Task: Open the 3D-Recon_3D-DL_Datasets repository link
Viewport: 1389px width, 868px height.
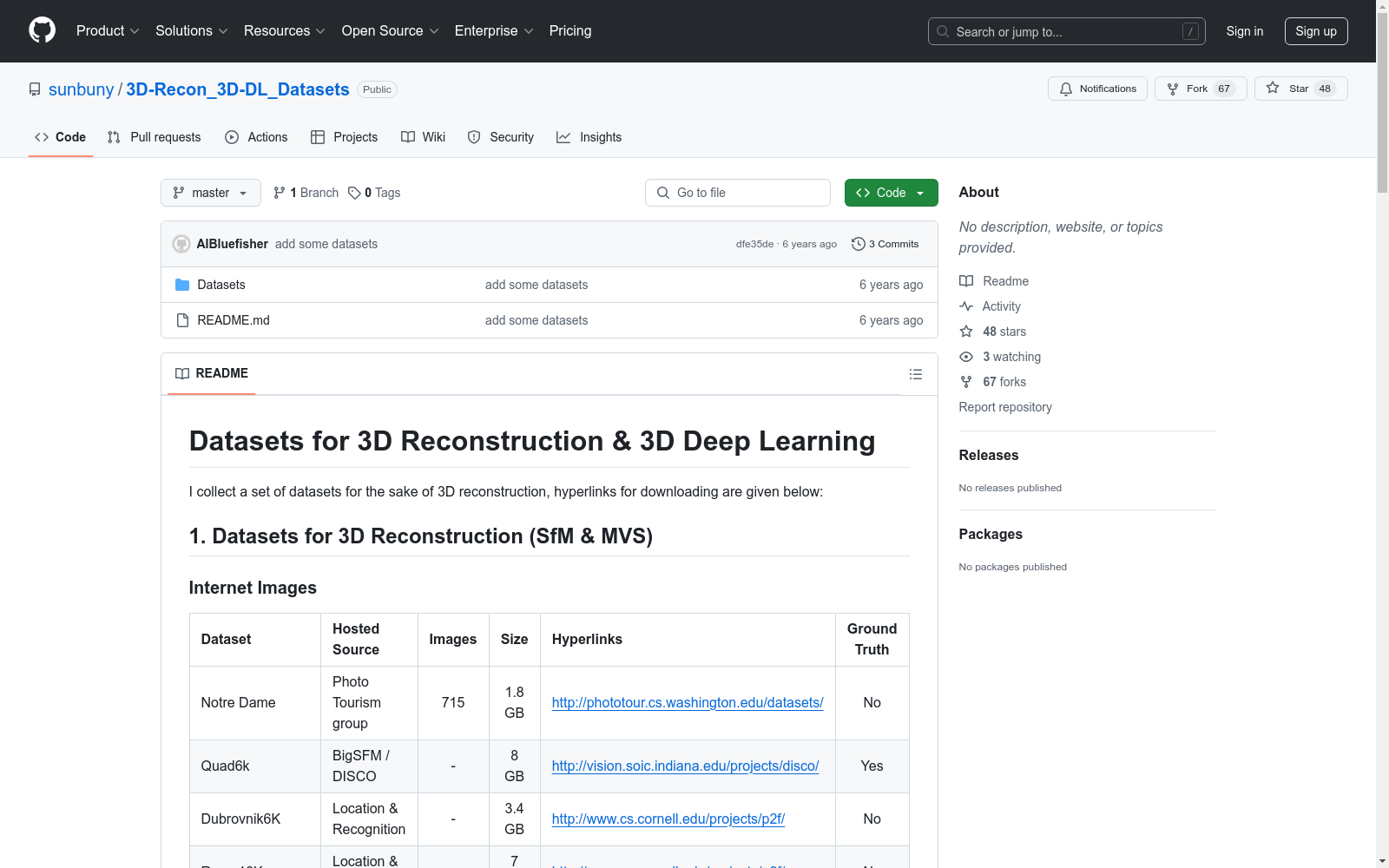Action: (238, 89)
